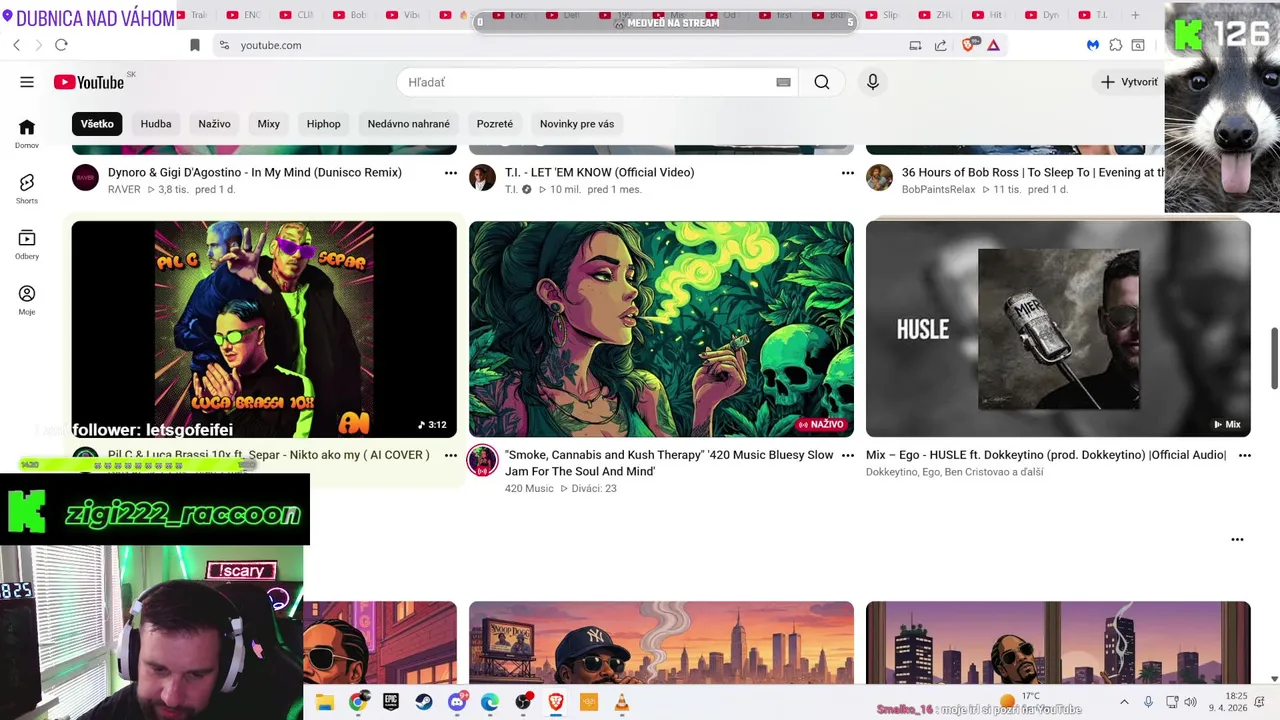Select the Mixy filter chip
This screenshot has width=1280, height=720.
(x=268, y=124)
